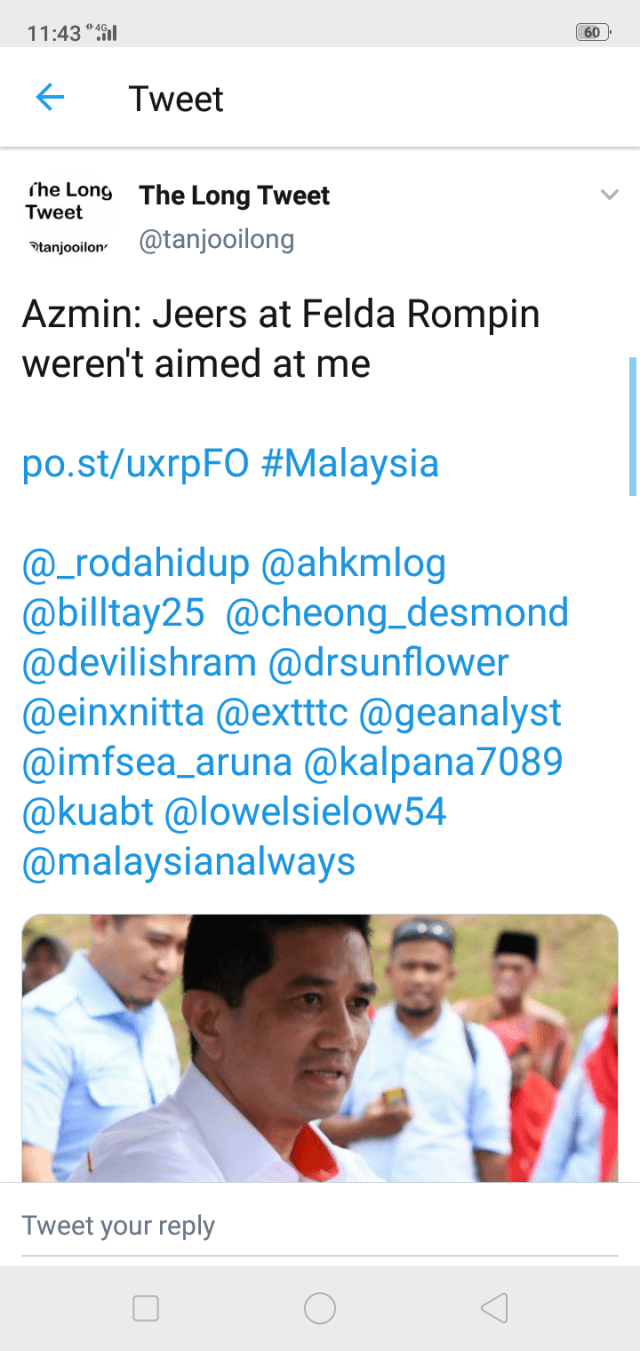Open @cheong_desmond profile mention
This screenshot has height=1351, width=640.
[397, 612]
